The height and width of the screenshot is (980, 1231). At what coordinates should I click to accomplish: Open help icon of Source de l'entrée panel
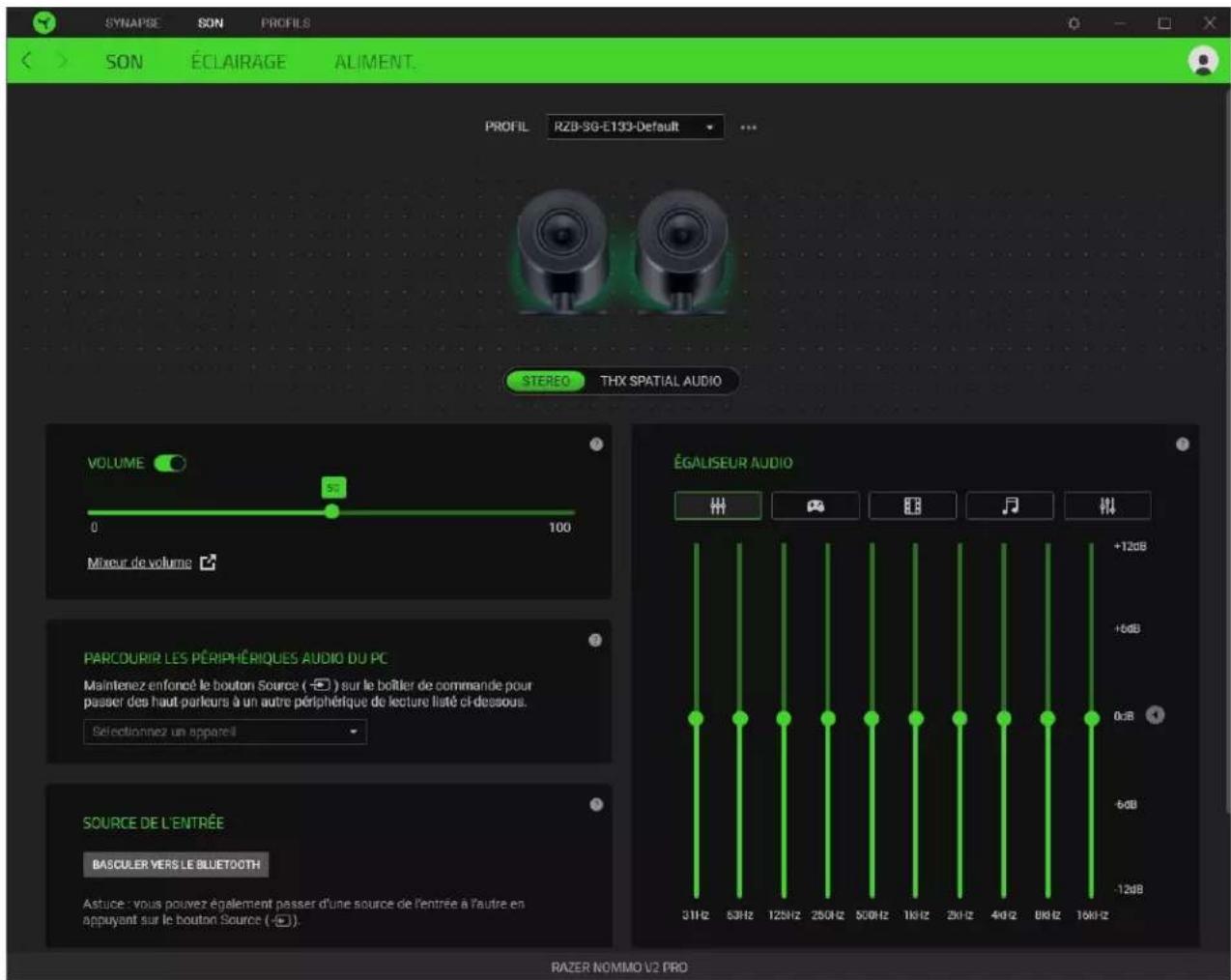(596, 804)
